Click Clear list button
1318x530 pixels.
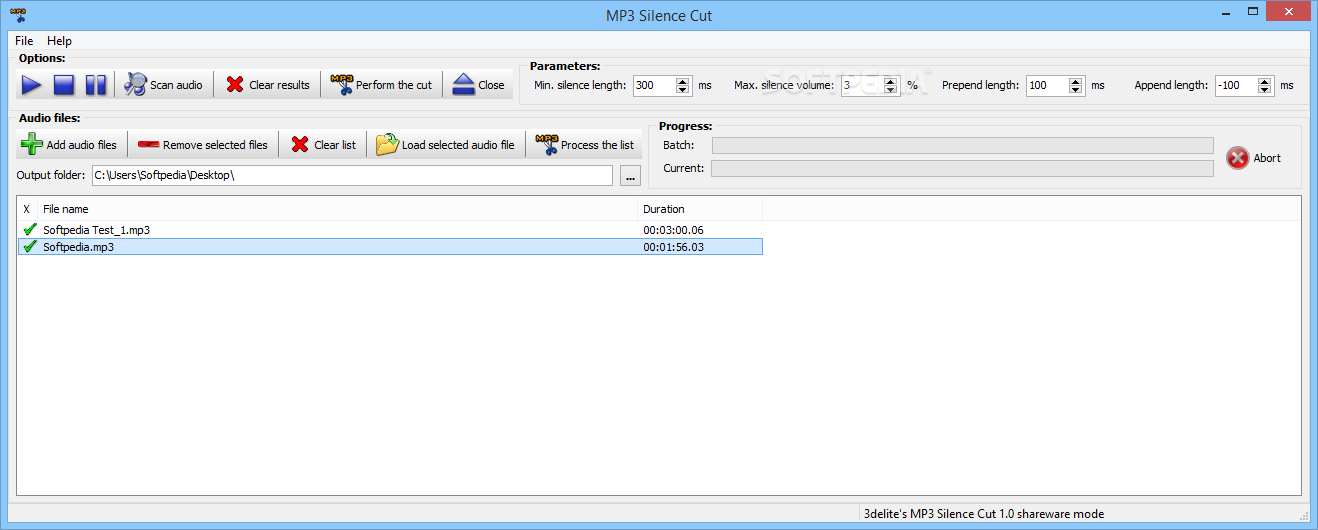[323, 145]
